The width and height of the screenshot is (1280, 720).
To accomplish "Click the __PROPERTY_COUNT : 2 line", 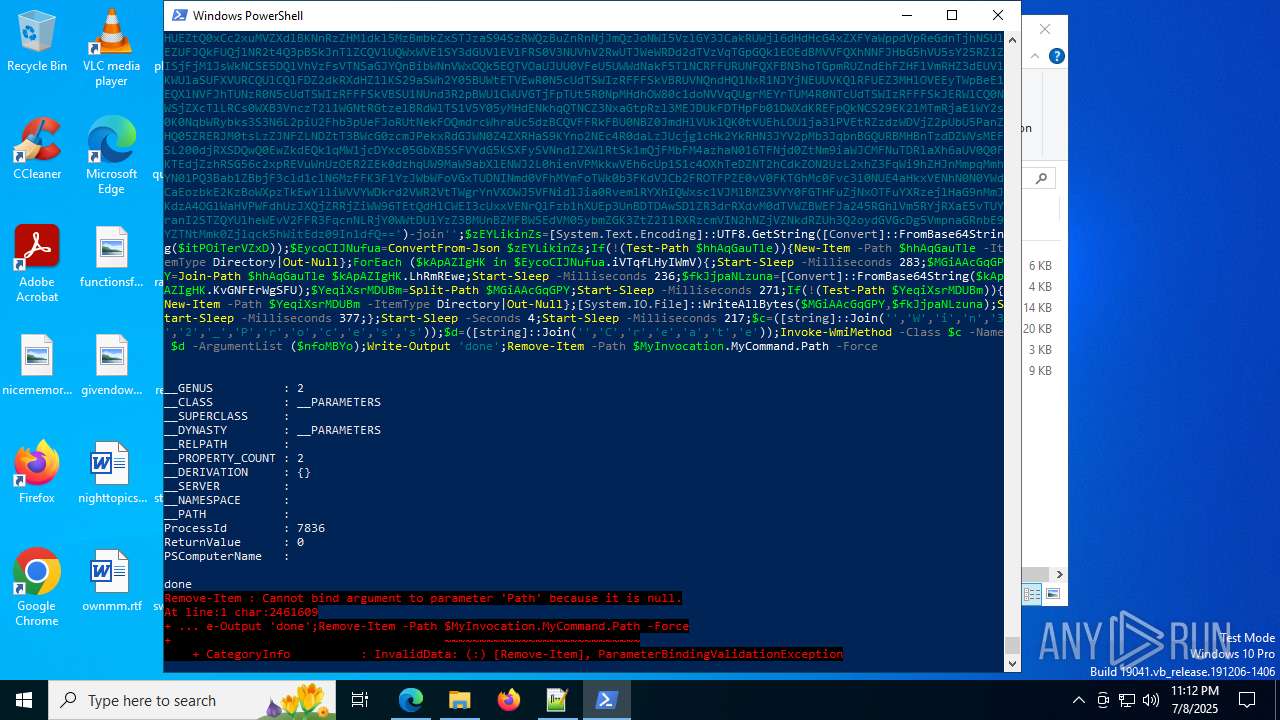I will 234,458.
